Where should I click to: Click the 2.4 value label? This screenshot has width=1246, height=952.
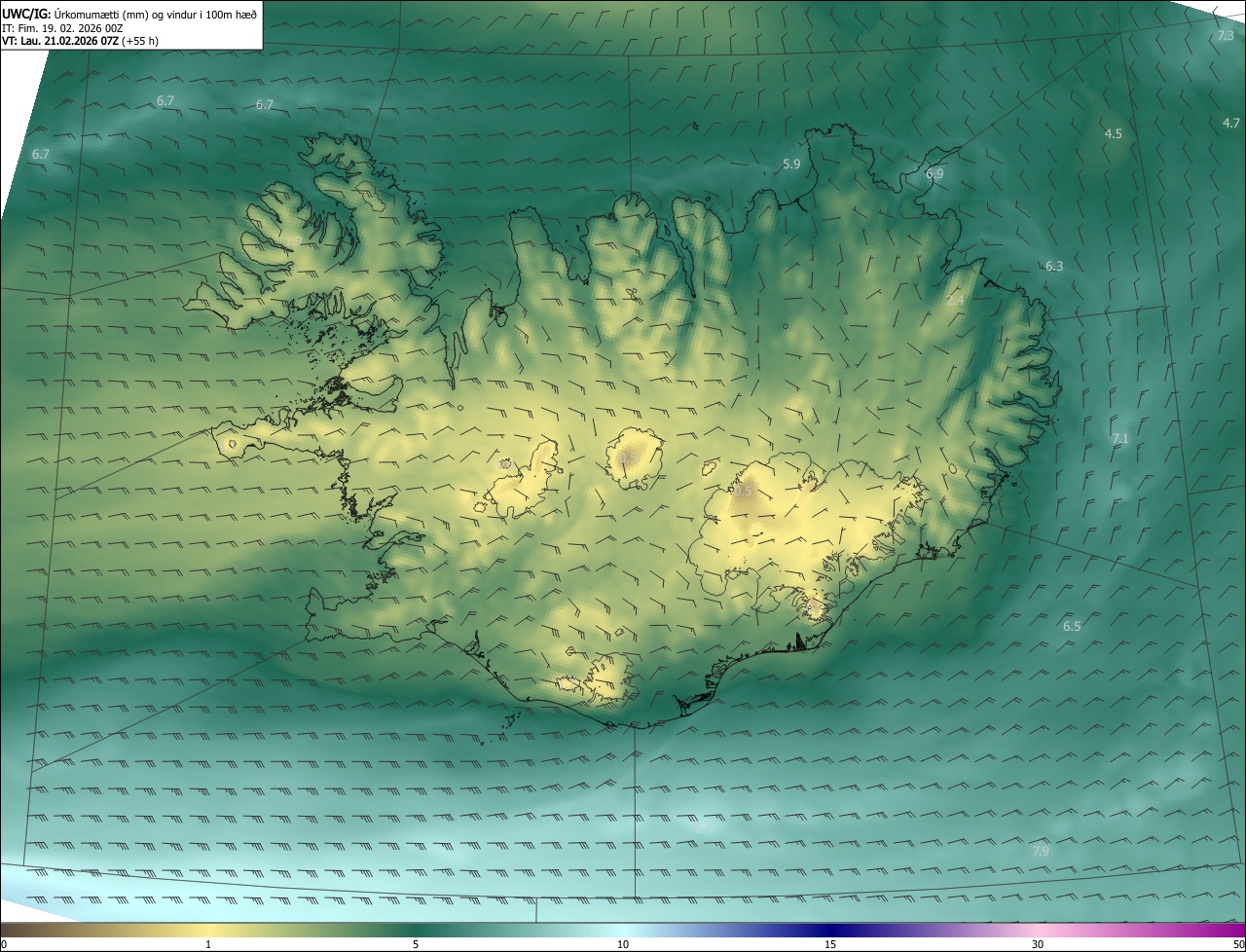pyautogui.click(x=955, y=301)
